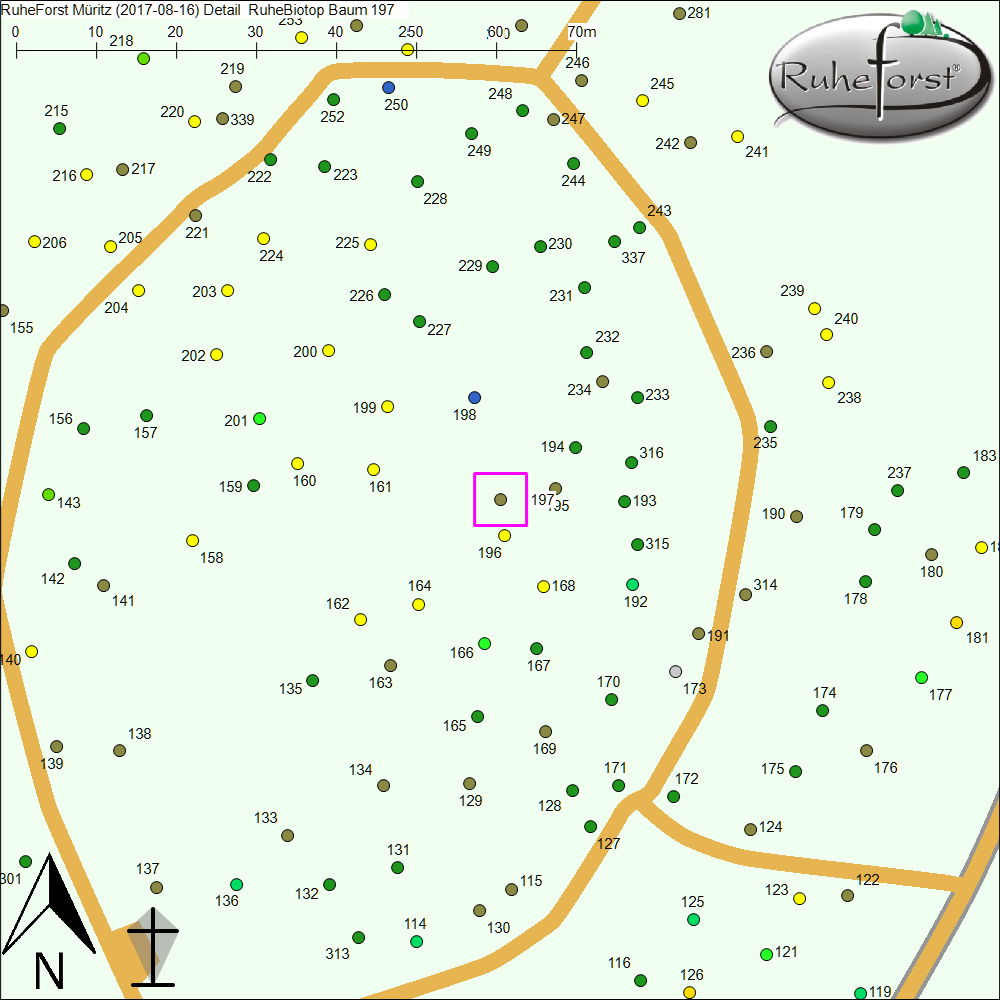The height and width of the screenshot is (1000, 1000).
Task: Choose the yellow marker for tree 245
Action: (643, 100)
